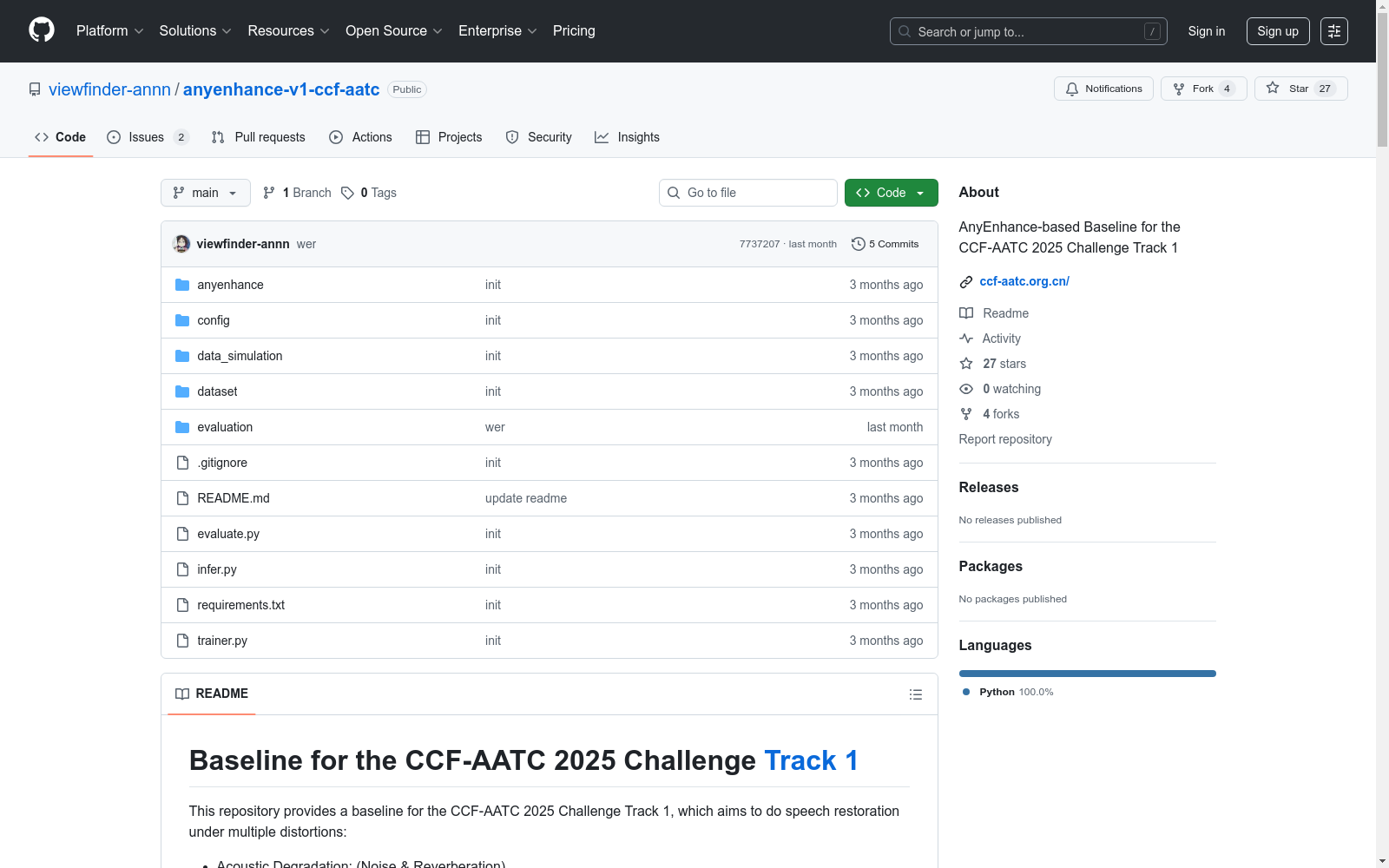
Task: Open the main branch selector dropdown
Action: click(x=206, y=193)
